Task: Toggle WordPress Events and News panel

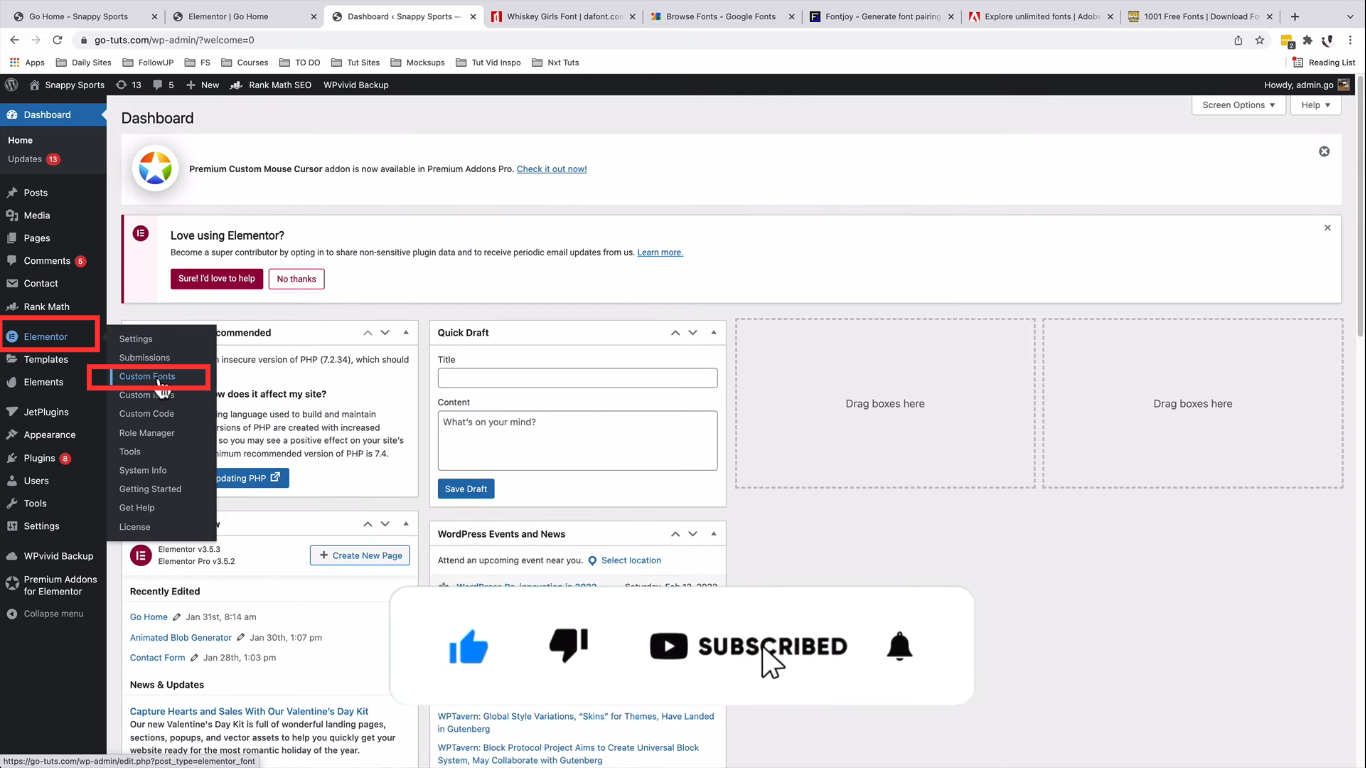Action: (713, 534)
